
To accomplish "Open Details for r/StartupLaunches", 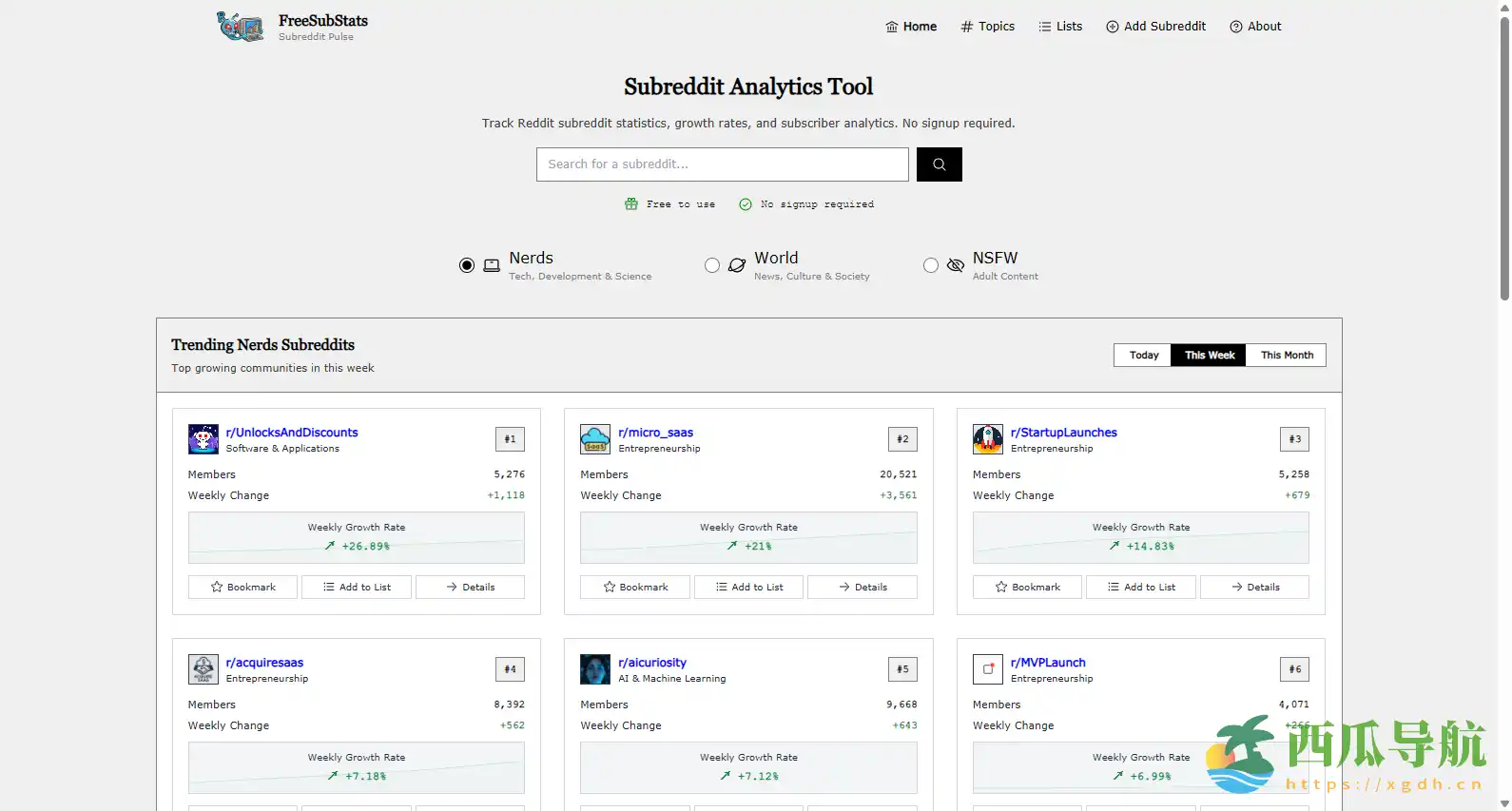I will (x=1254, y=588).
